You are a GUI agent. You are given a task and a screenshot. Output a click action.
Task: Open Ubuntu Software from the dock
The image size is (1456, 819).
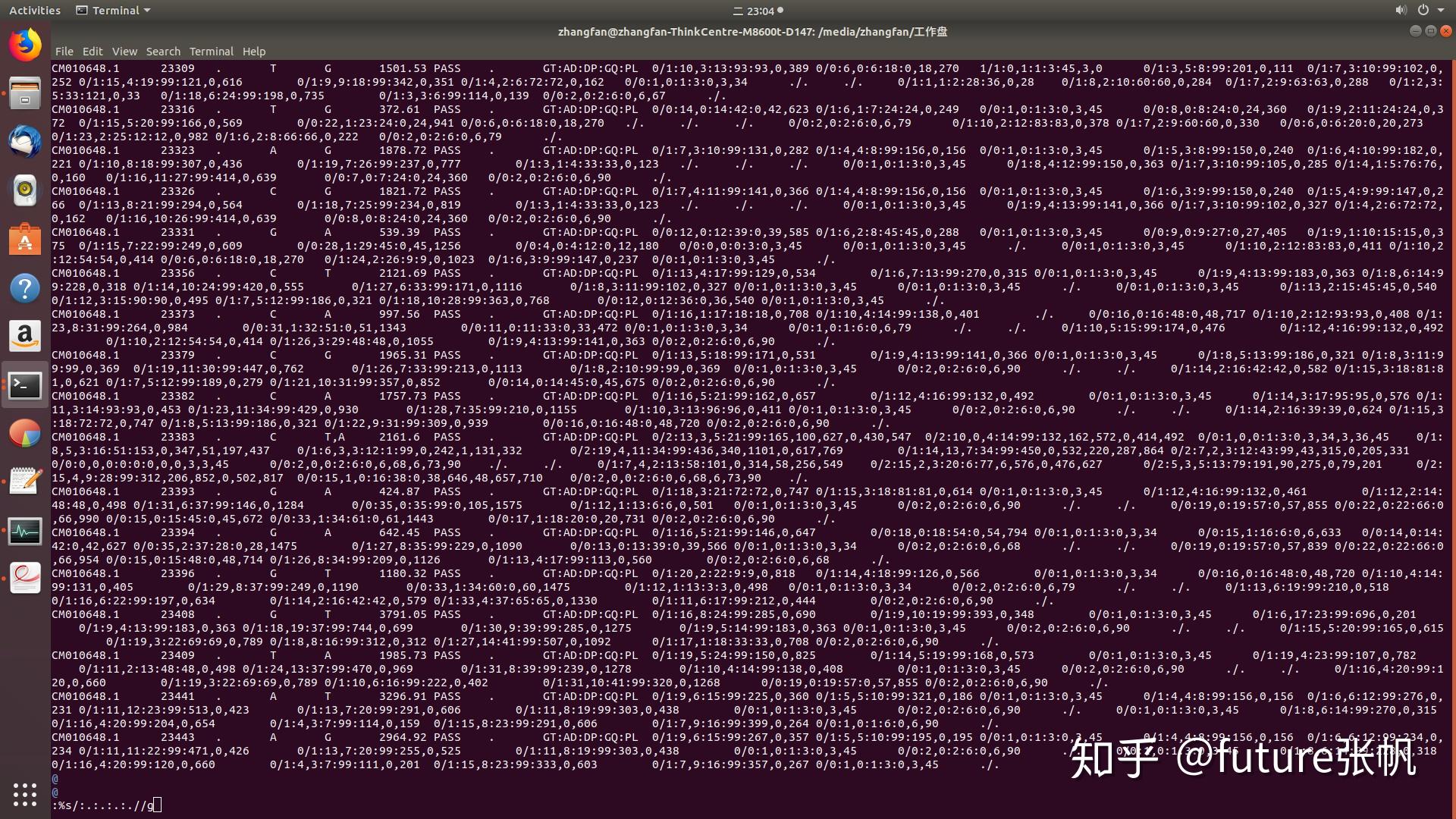pyautogui.click(x=24, y=240)
